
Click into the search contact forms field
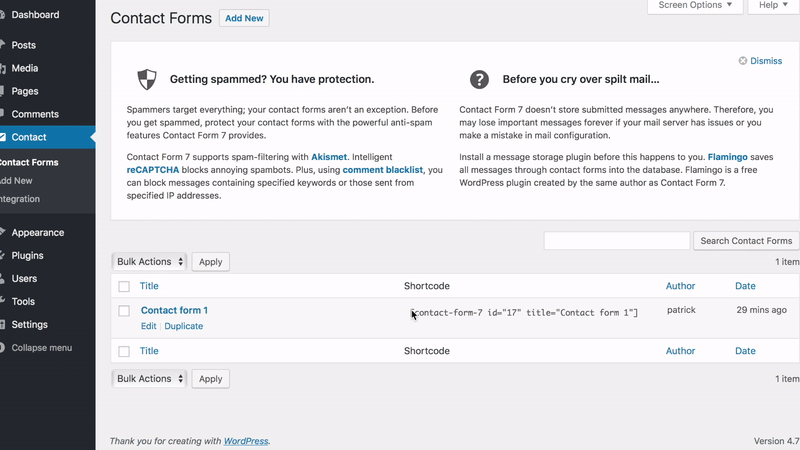617,241
